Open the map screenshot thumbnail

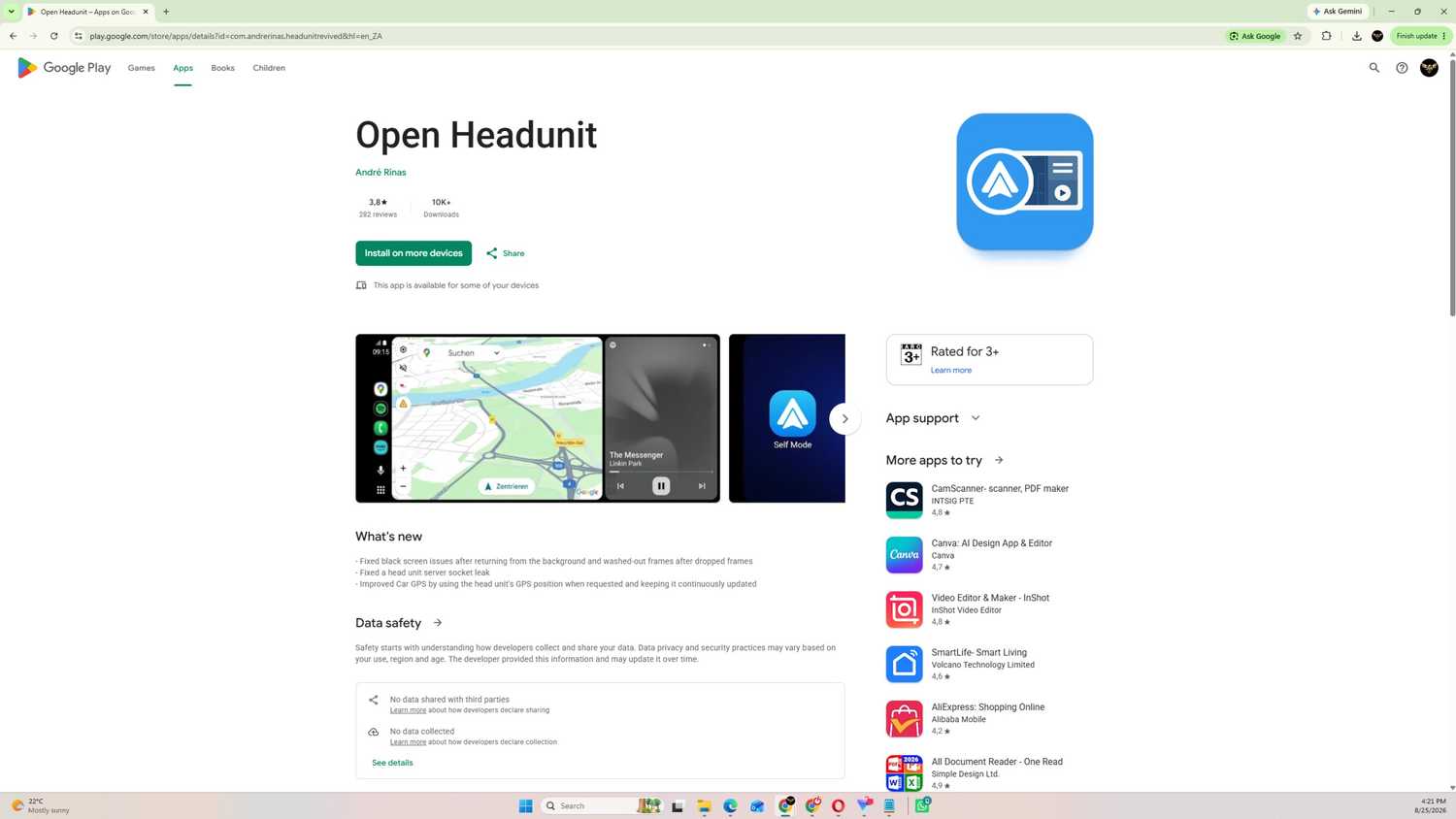click(x=538, y=418)
